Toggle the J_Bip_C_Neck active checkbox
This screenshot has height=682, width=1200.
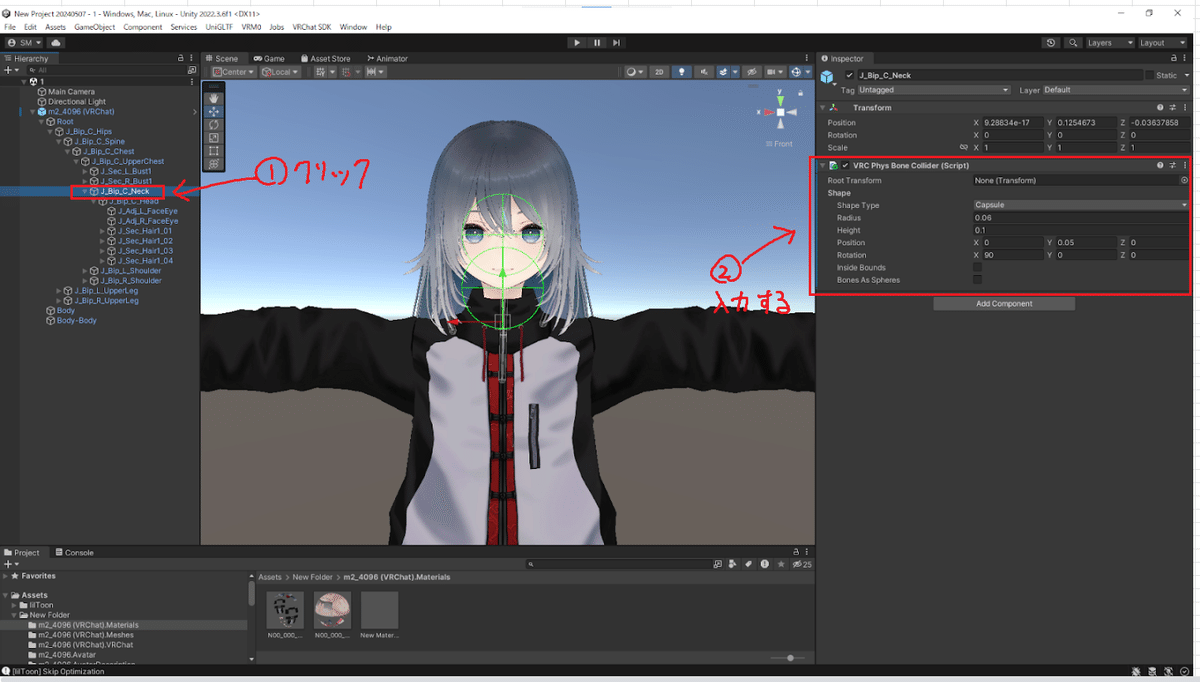(850, 75)
